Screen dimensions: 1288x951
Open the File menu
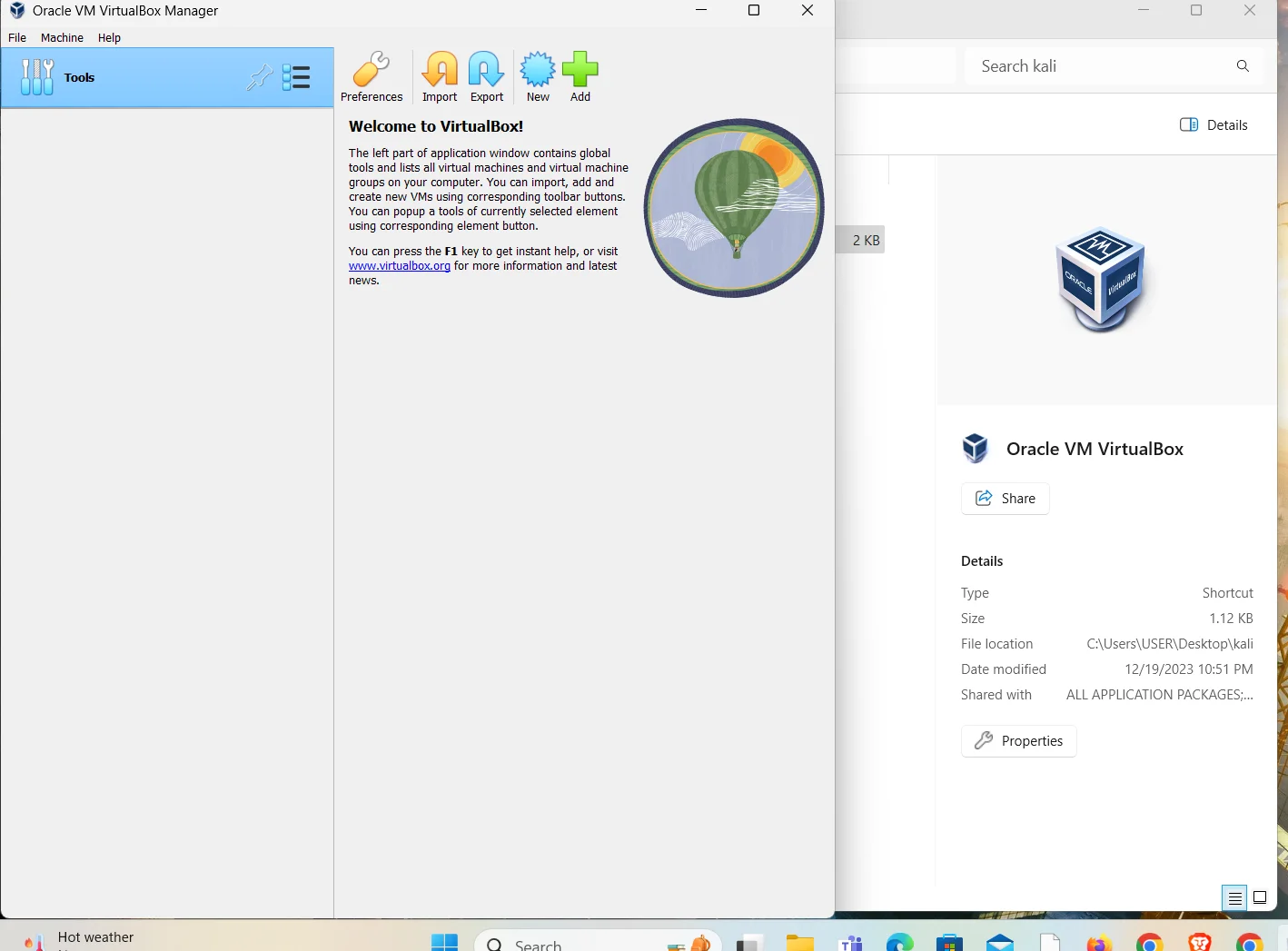click(17, 37)
